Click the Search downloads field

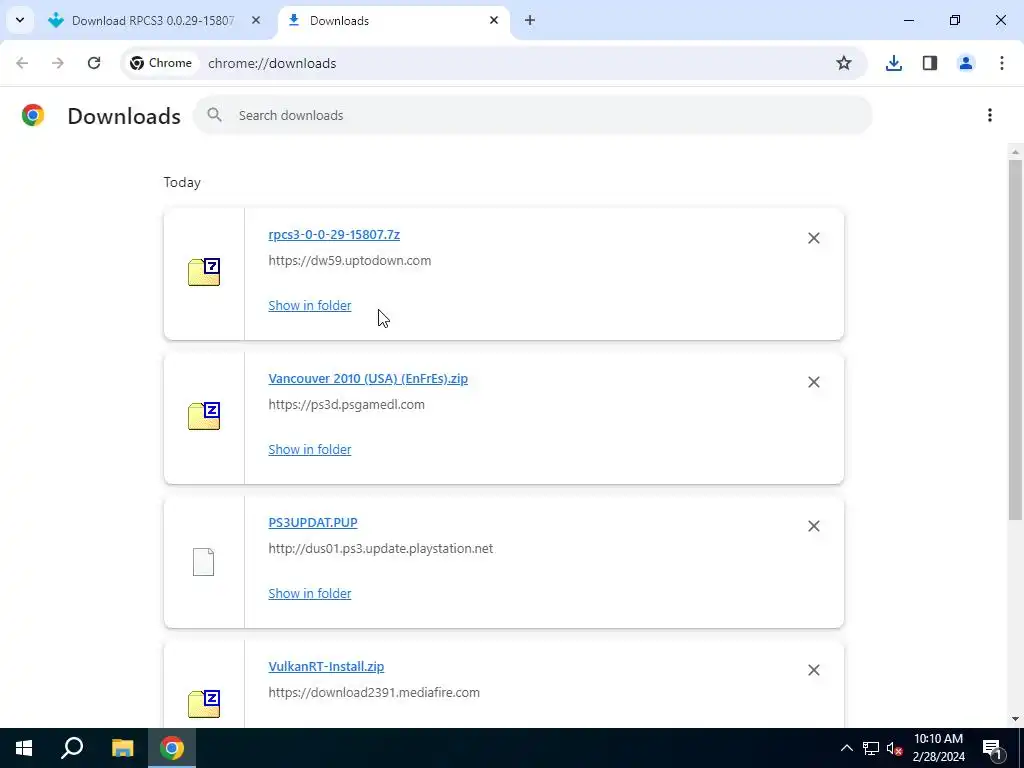tap(533, 116)
